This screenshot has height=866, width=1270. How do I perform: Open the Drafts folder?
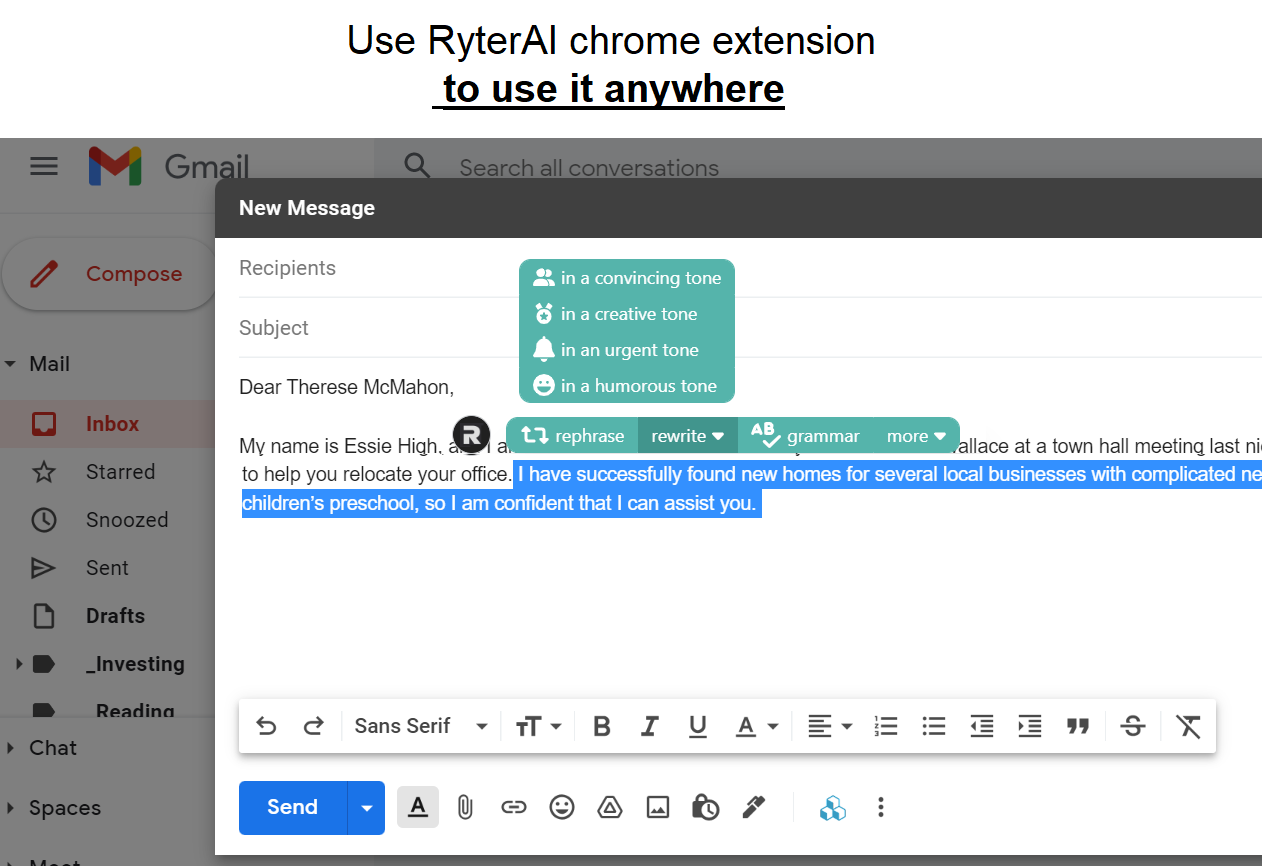coord(115,616)
